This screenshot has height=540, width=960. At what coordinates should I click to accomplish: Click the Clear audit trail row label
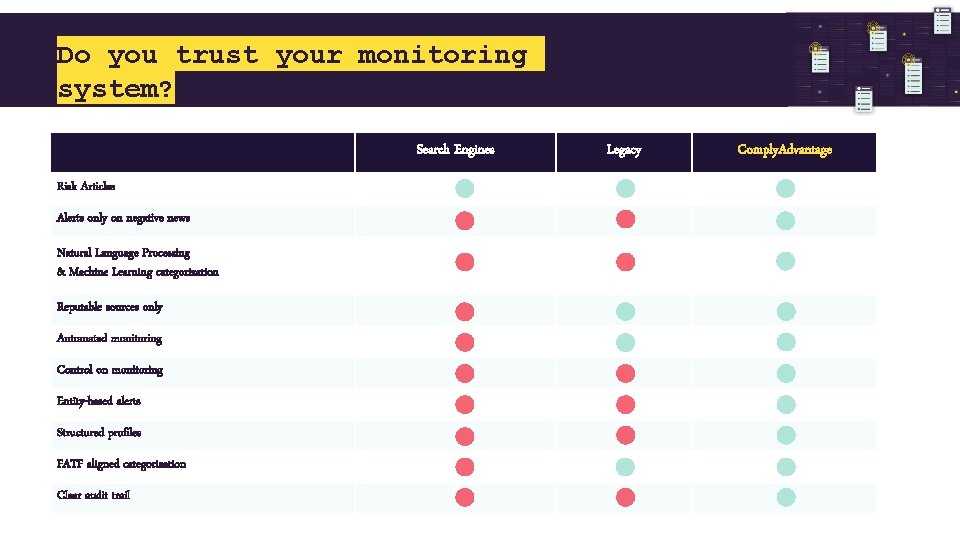click(x=93, y=495)
